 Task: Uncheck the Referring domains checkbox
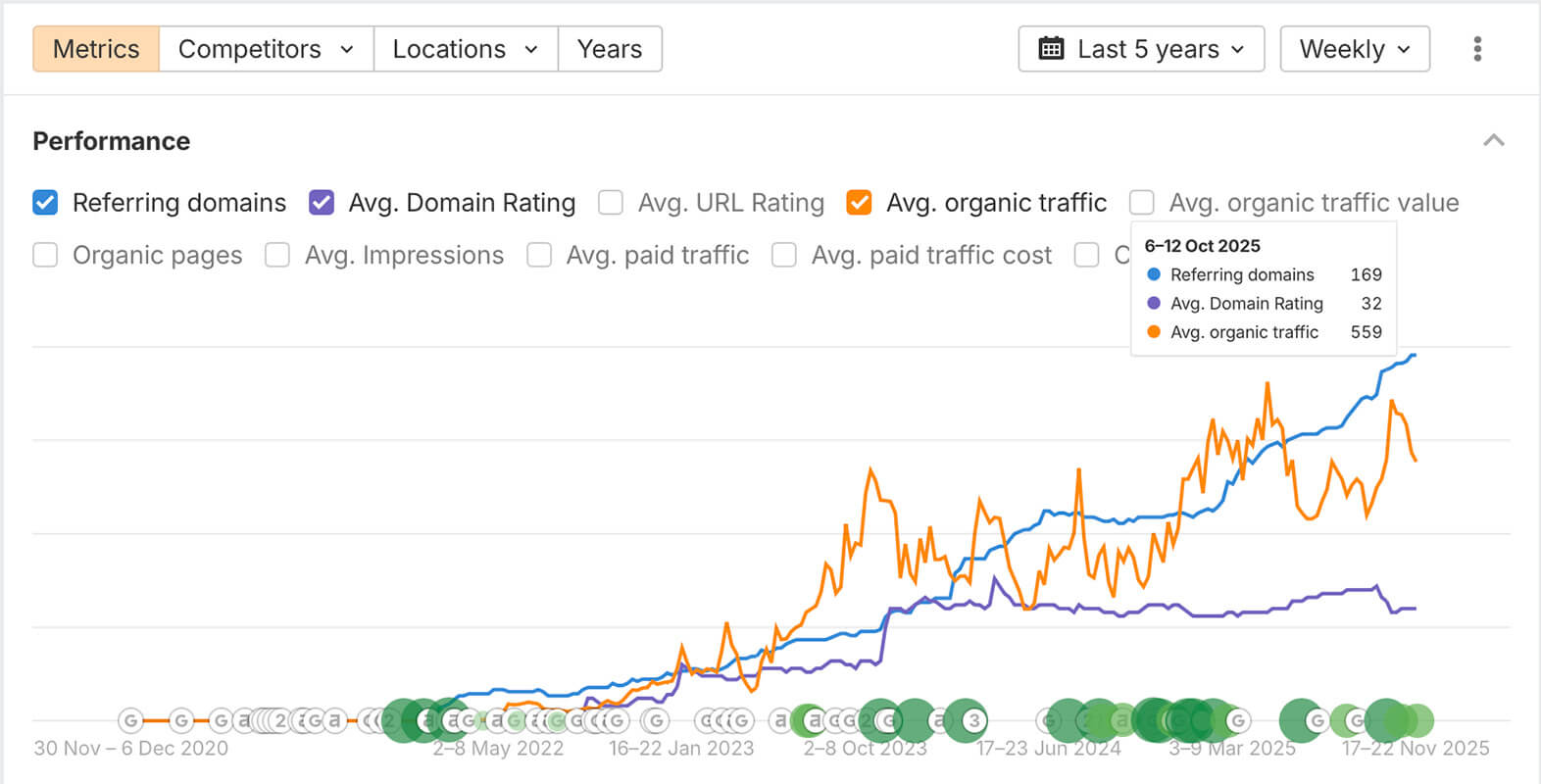click(45, 203)
